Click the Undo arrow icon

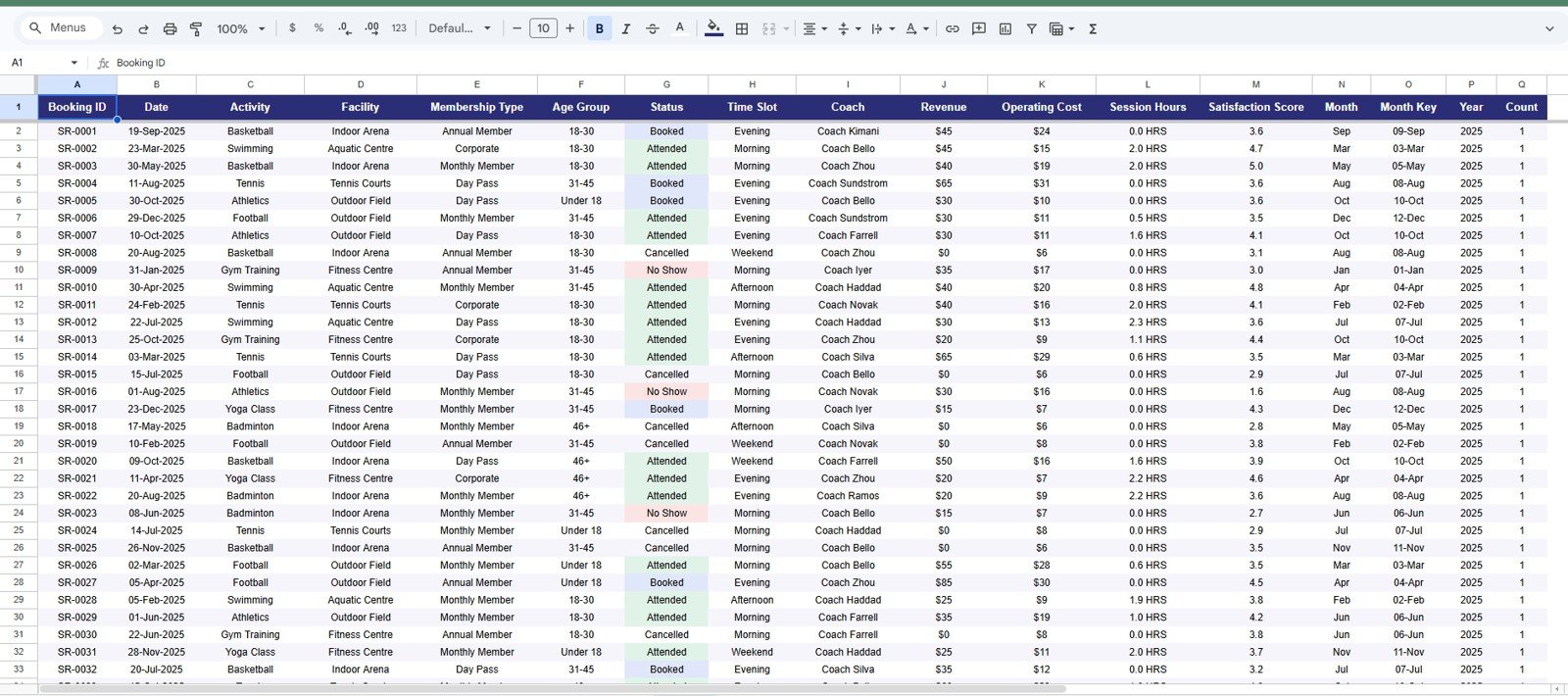tap(118, 29)
